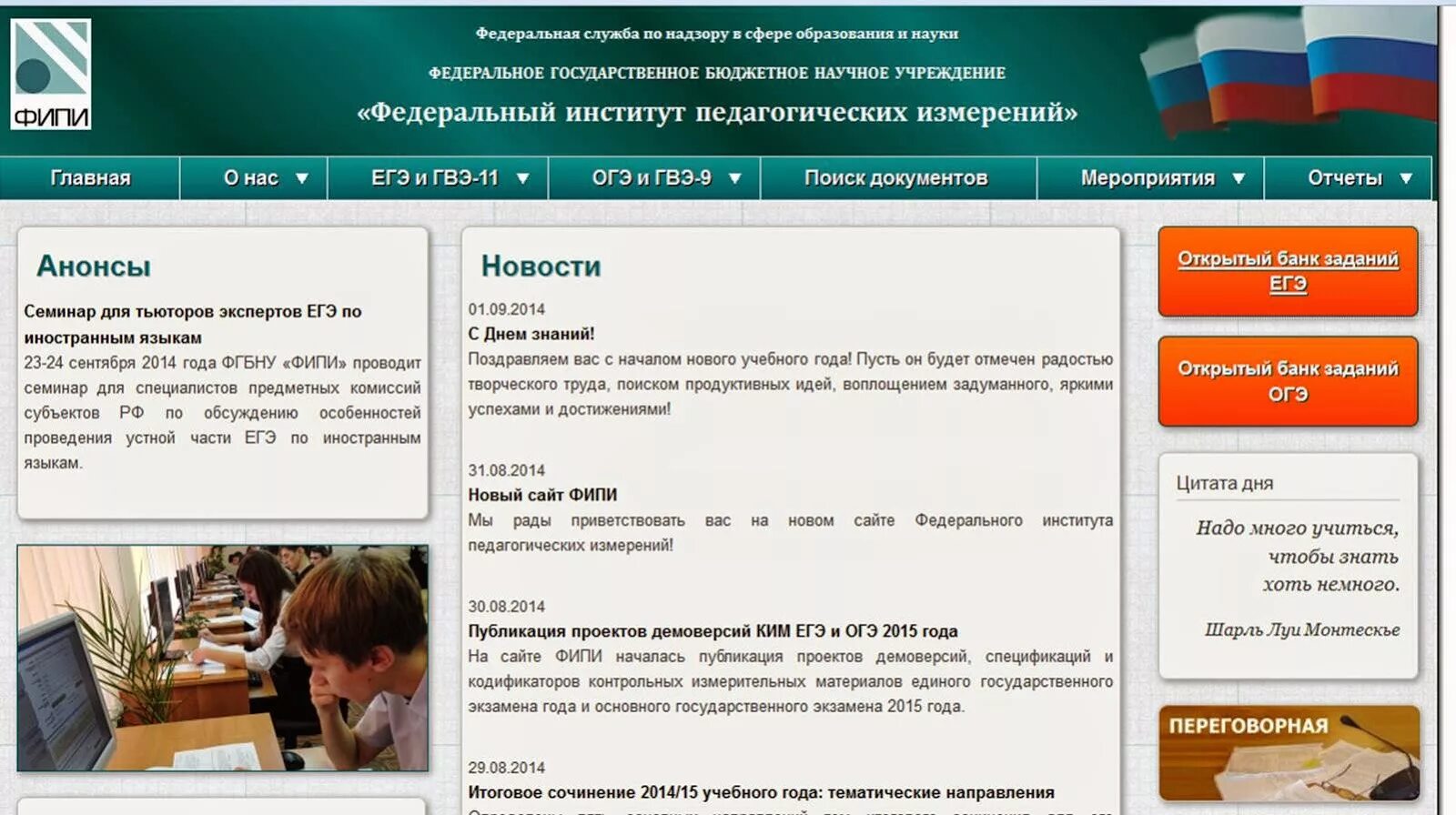Viewport: 1456px width, 815px height.
Task: Click the Цитата дня label
Action: click(1225, 483)
